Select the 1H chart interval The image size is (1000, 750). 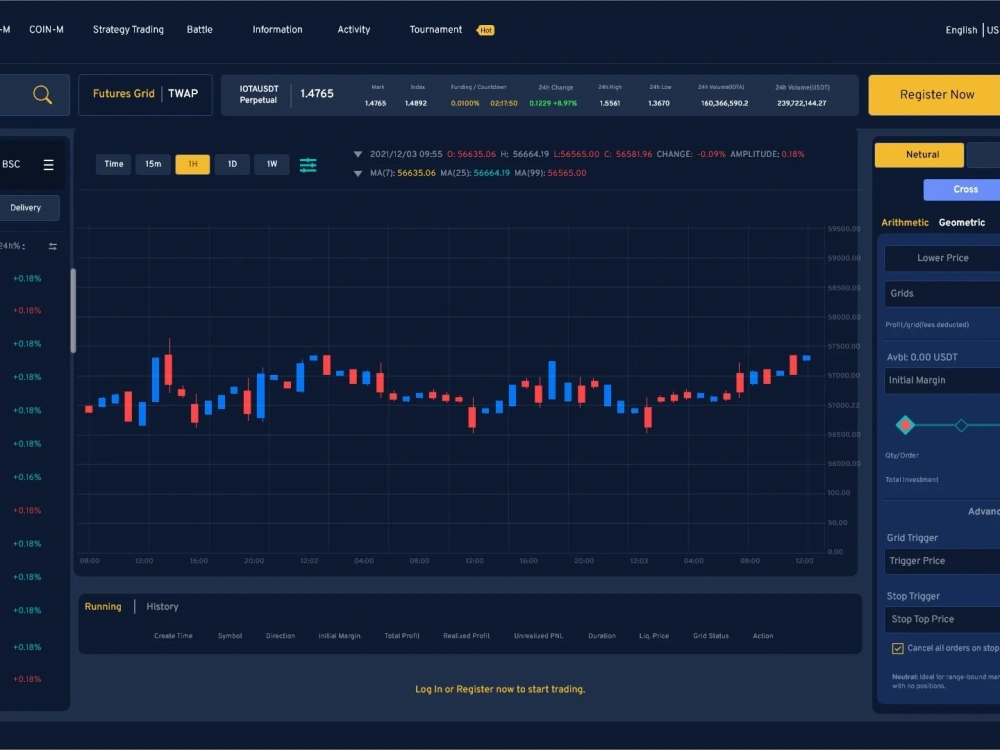(193, 164)
